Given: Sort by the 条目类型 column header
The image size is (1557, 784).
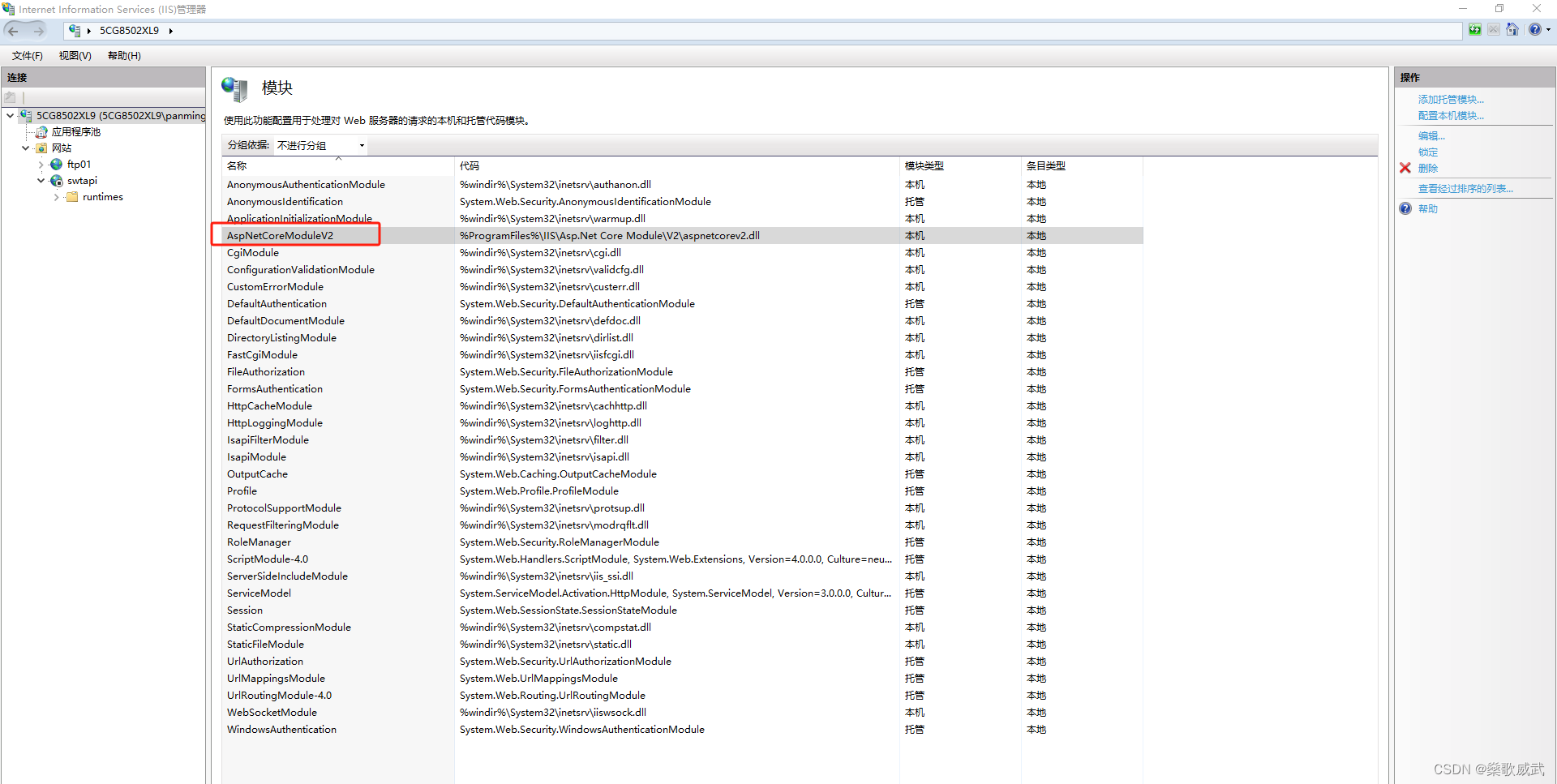Looking at the screenshot, I should 1082,166.
